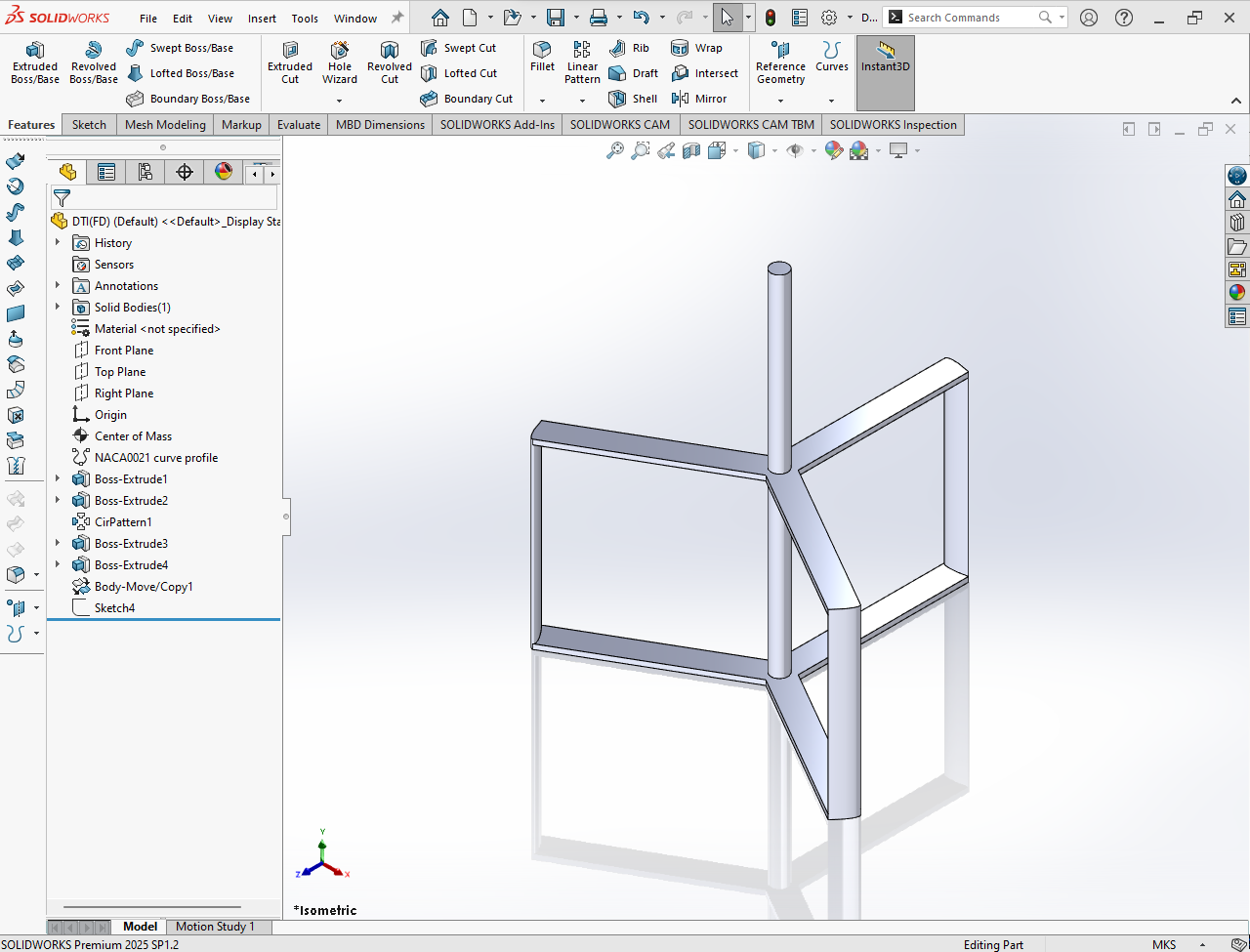
Task: Expand the Solid Bodies(1) folder
Action: click(58, 308)
